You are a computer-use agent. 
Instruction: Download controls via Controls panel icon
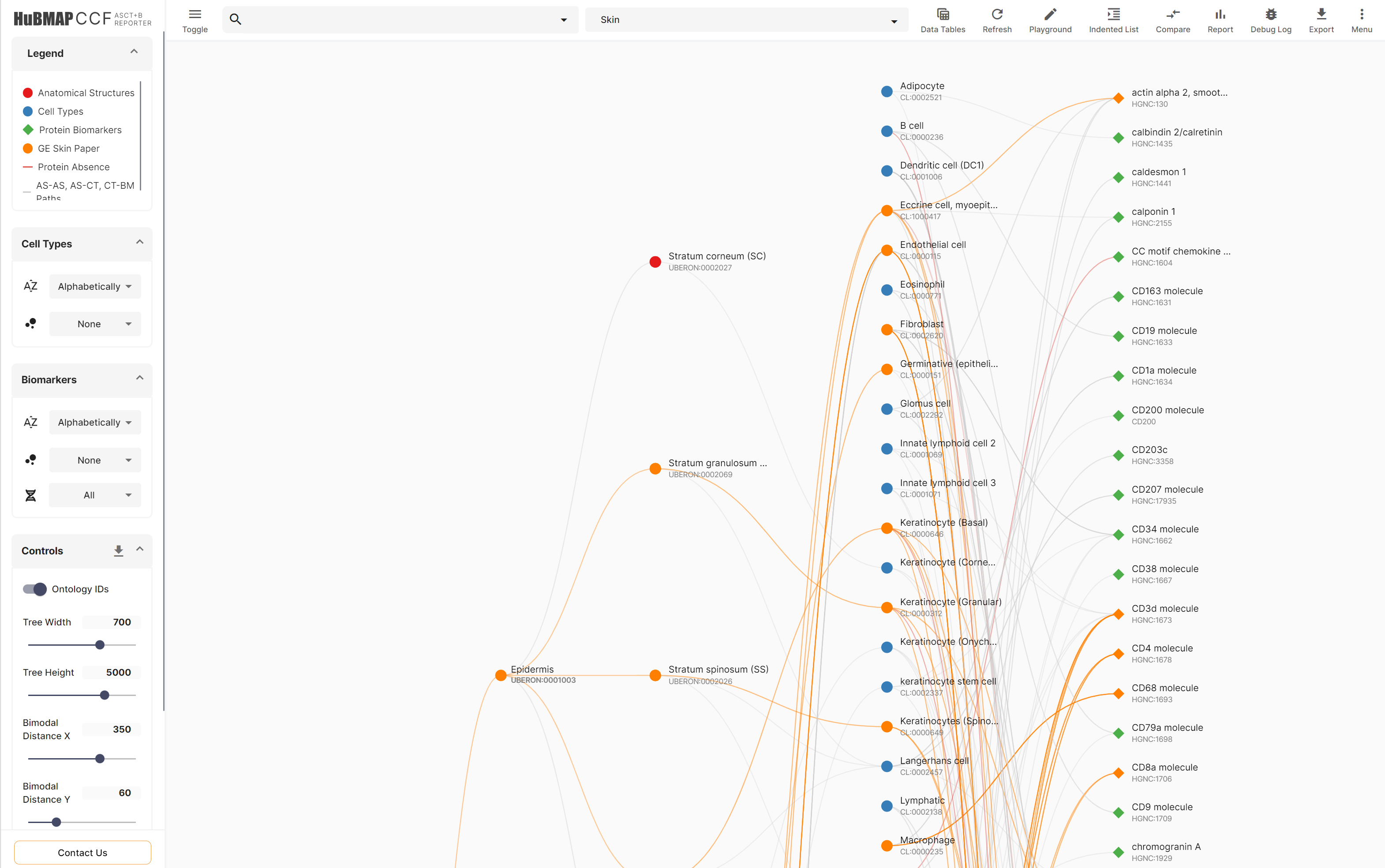118,550
